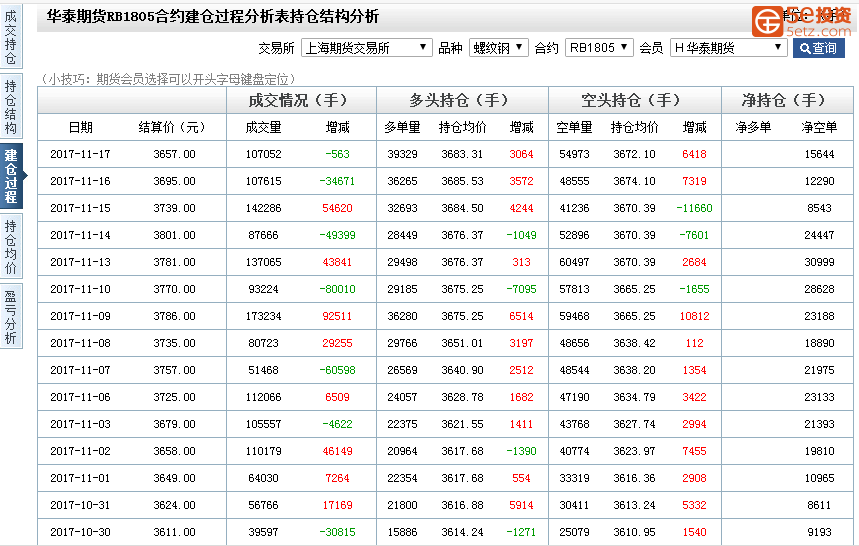Viewport: 859px width, 546px height.
Task: Switch to the 持仓均价 side tab
Action: click(x=11, y=246)
